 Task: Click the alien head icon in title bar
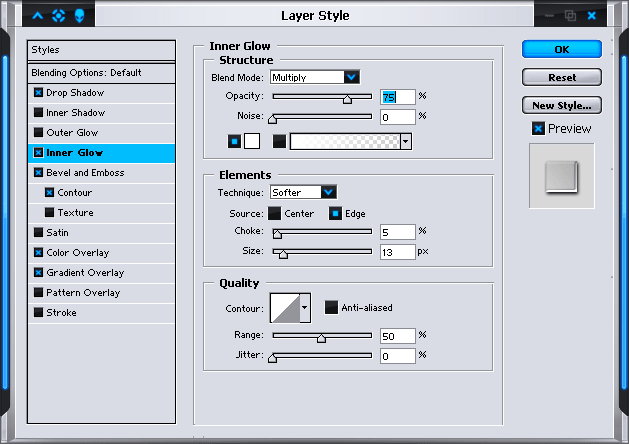79,16
